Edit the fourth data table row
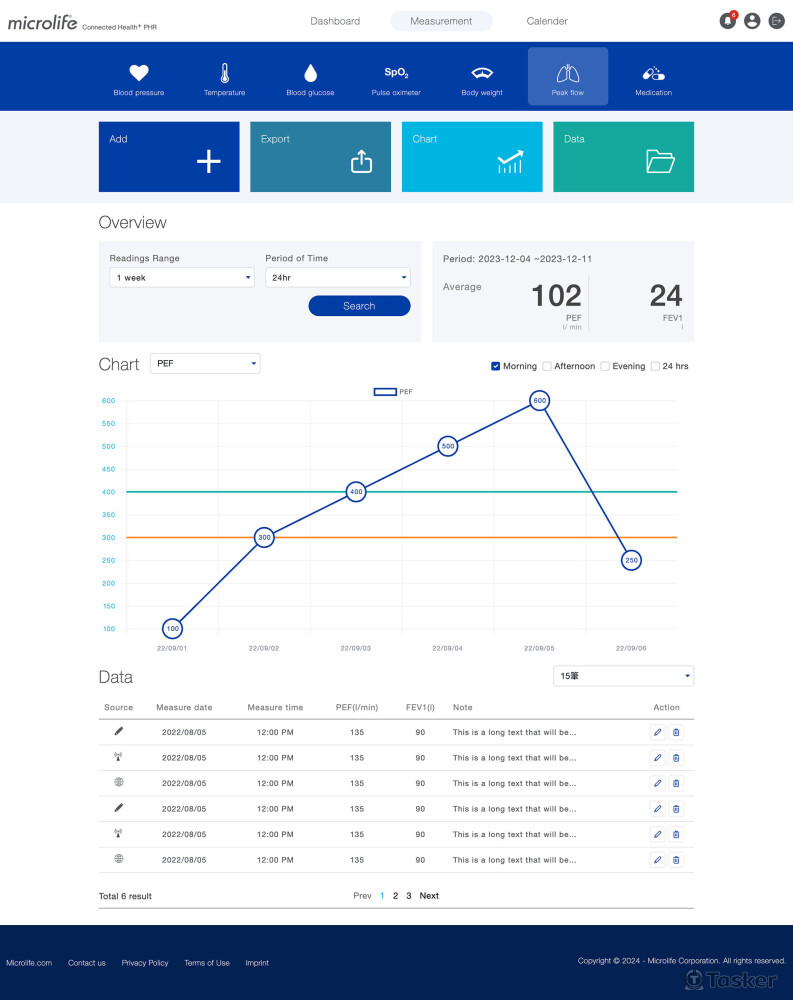 (x=658, y=809)
